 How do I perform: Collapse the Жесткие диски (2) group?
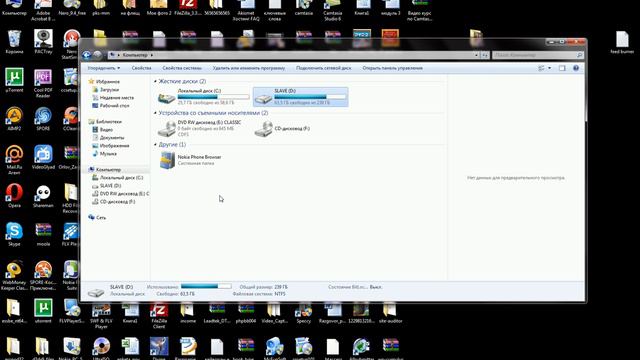[x=155, y=82]
